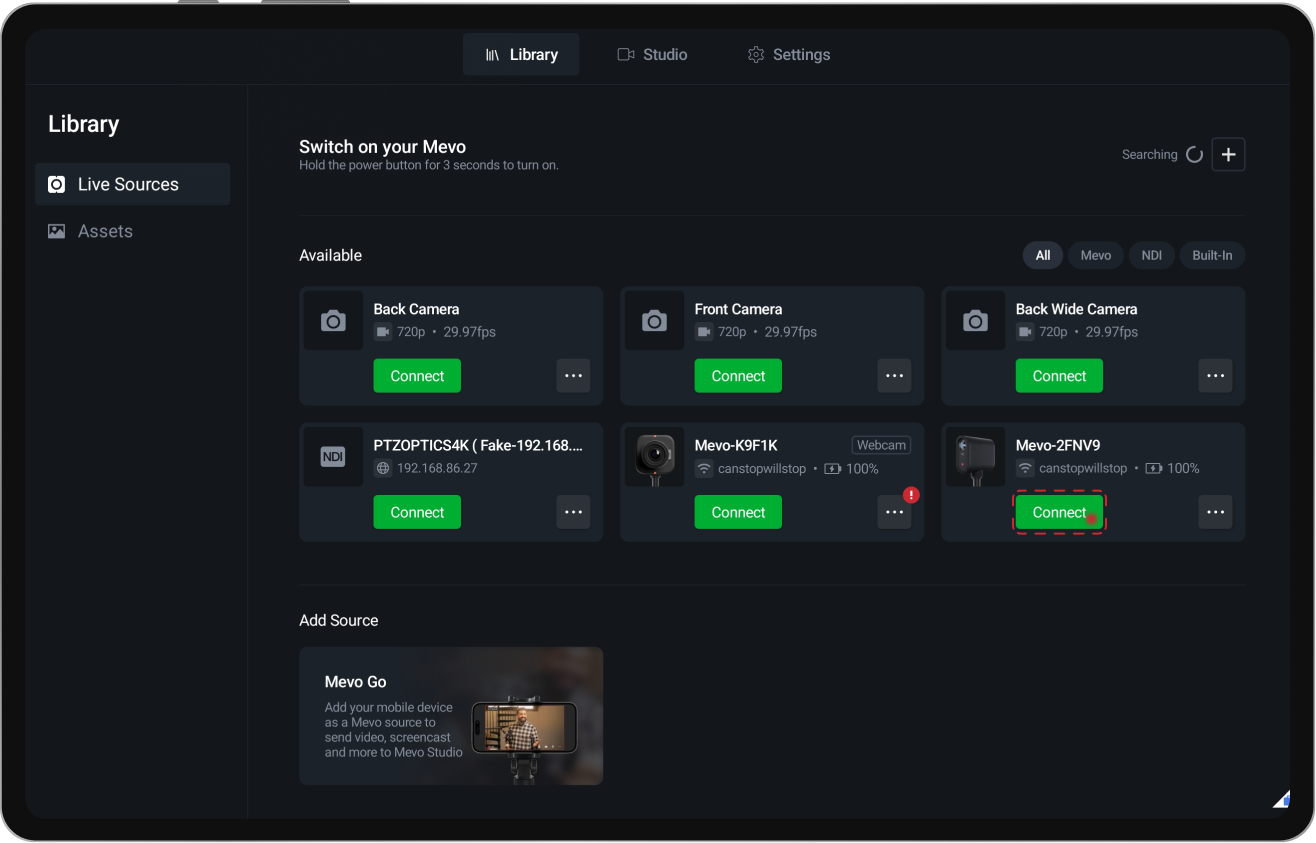Open more options for Front Camera
Image resolution: width=1316 pixels, height=843 pixels.
pos(894,376)
